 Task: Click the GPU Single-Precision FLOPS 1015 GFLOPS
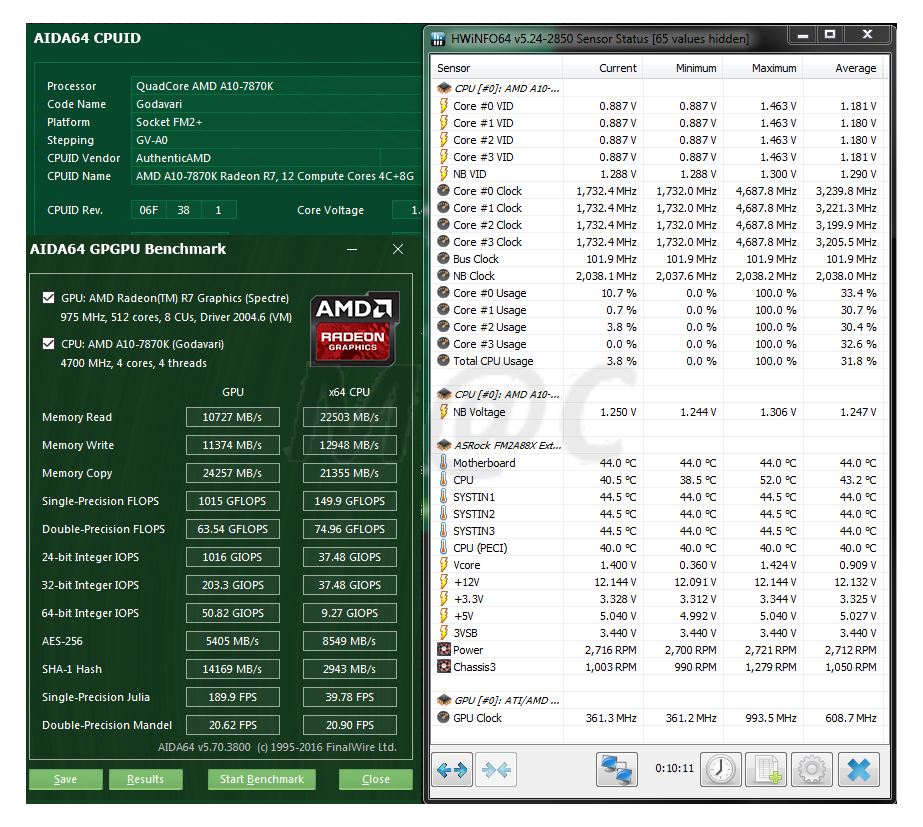pyautogui.click(x=233, y=501)
